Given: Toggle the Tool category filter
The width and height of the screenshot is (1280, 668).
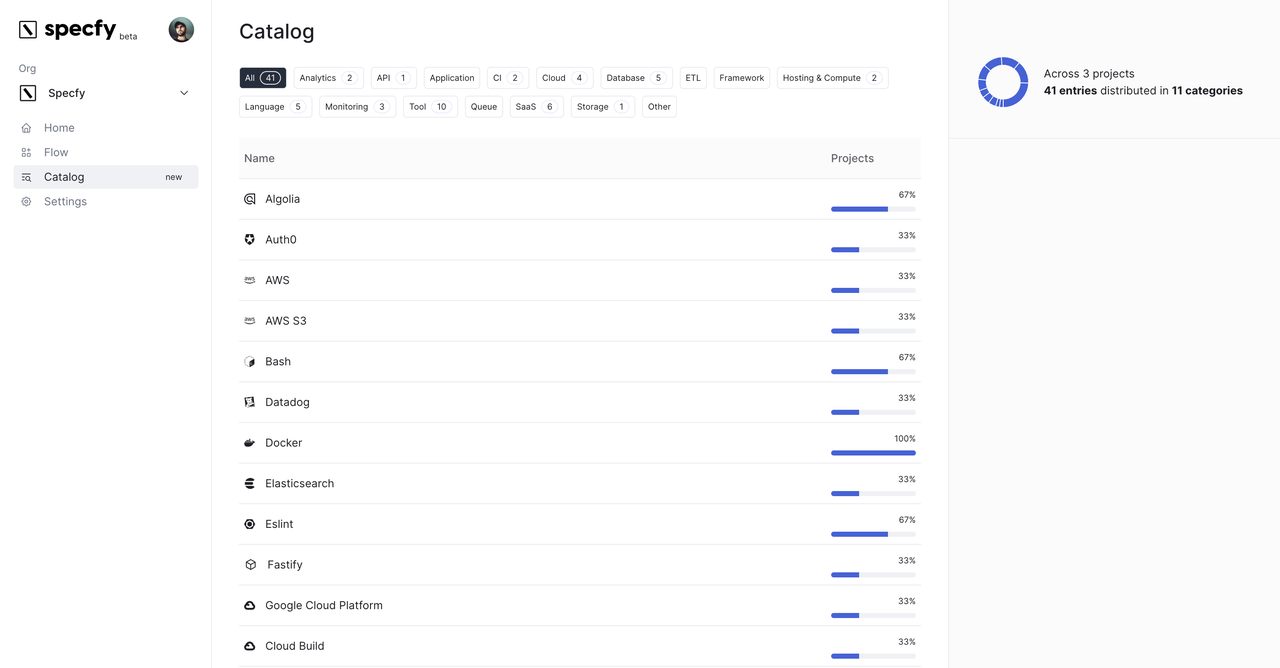Looking at the screenshot, I should pos(430,107).
